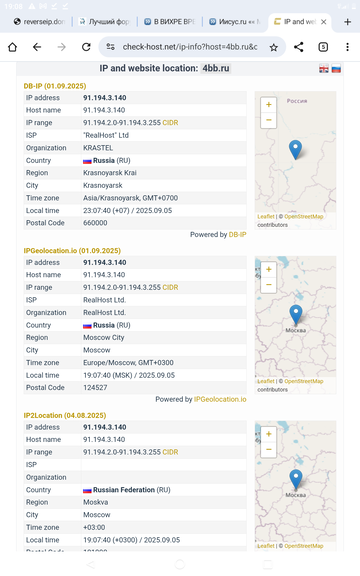
Task: Zoom out on the DB-IP map
Action: tap(269, 120)
